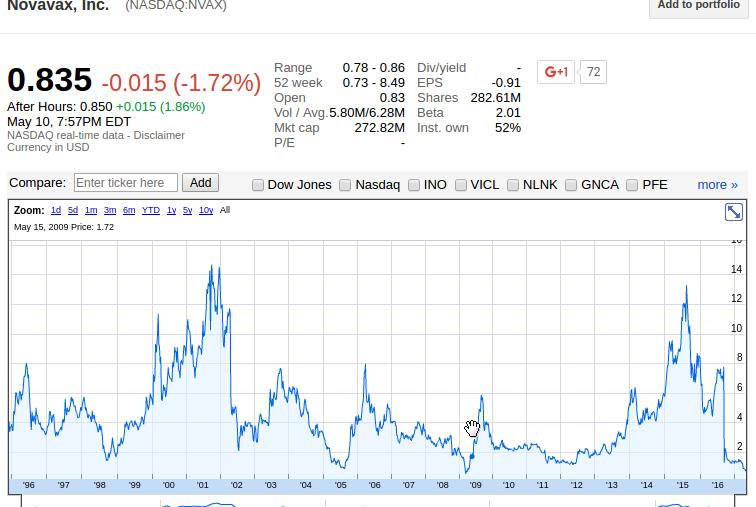Enable the Nasdaq comparison checkbox
The height and width of the screenshot is (507, 756).
point(345,185)
